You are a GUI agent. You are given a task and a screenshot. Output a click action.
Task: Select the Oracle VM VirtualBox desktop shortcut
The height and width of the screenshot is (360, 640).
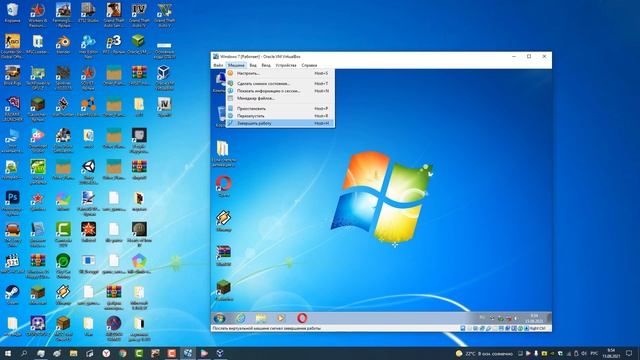click(x=164, y=78)
